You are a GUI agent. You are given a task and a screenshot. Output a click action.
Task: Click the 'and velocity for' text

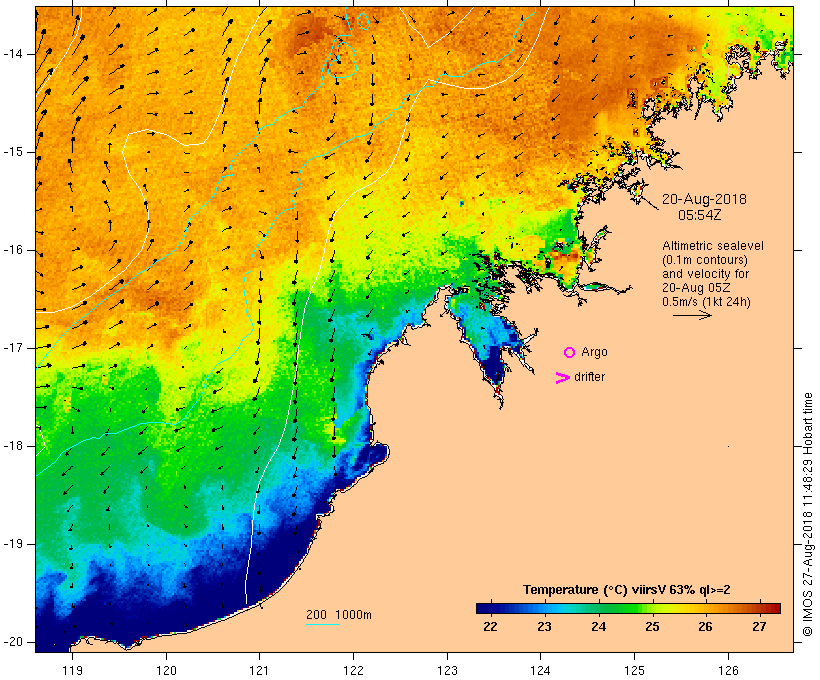(705, 274)
